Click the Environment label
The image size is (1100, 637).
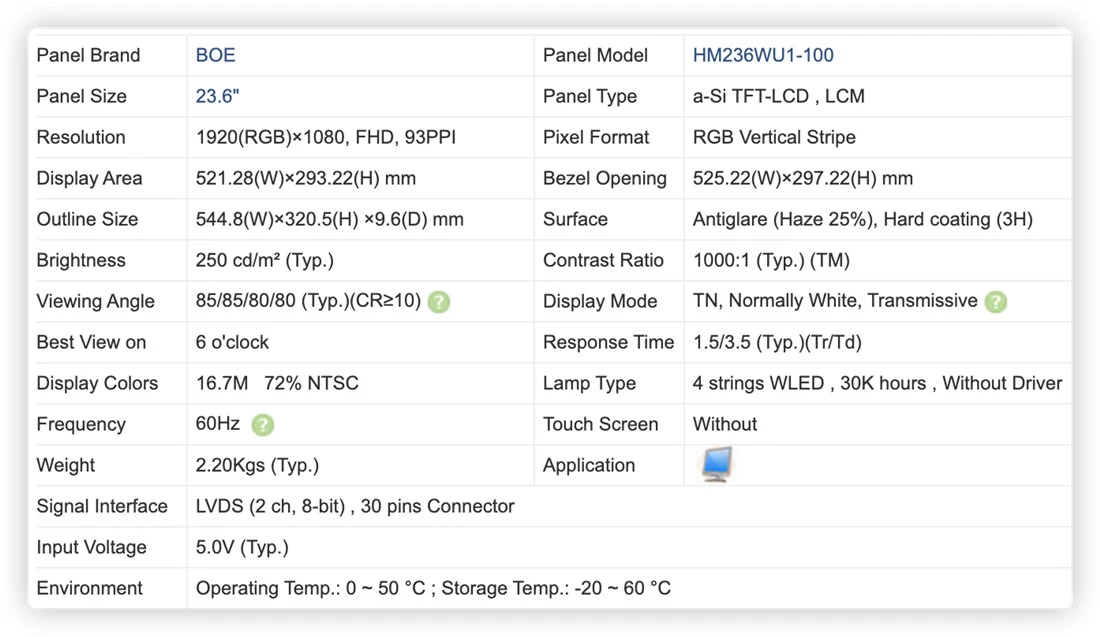[89, 588]
